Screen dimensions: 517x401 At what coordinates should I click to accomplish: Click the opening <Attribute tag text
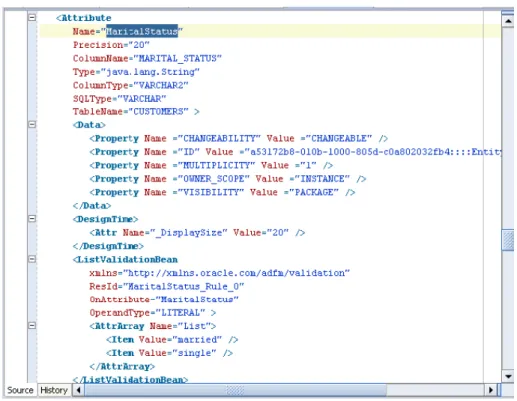pyautogui.click(x=84, y=18)
